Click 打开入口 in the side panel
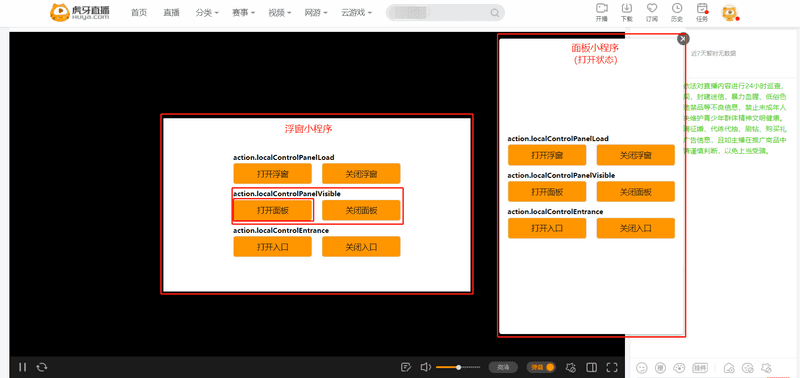 tap(547, 228)
